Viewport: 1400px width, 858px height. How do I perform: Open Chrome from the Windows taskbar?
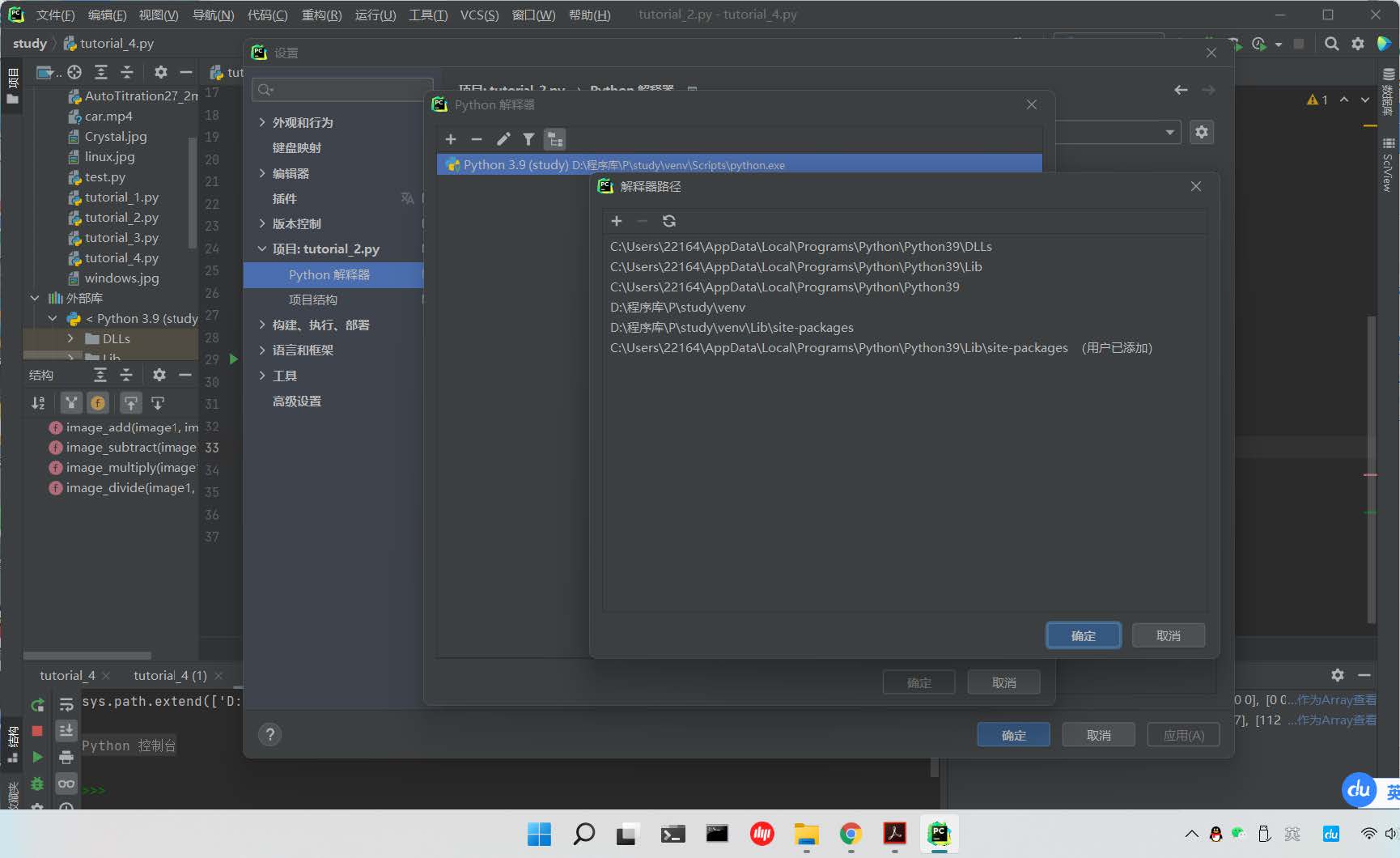tap(851, 834)
